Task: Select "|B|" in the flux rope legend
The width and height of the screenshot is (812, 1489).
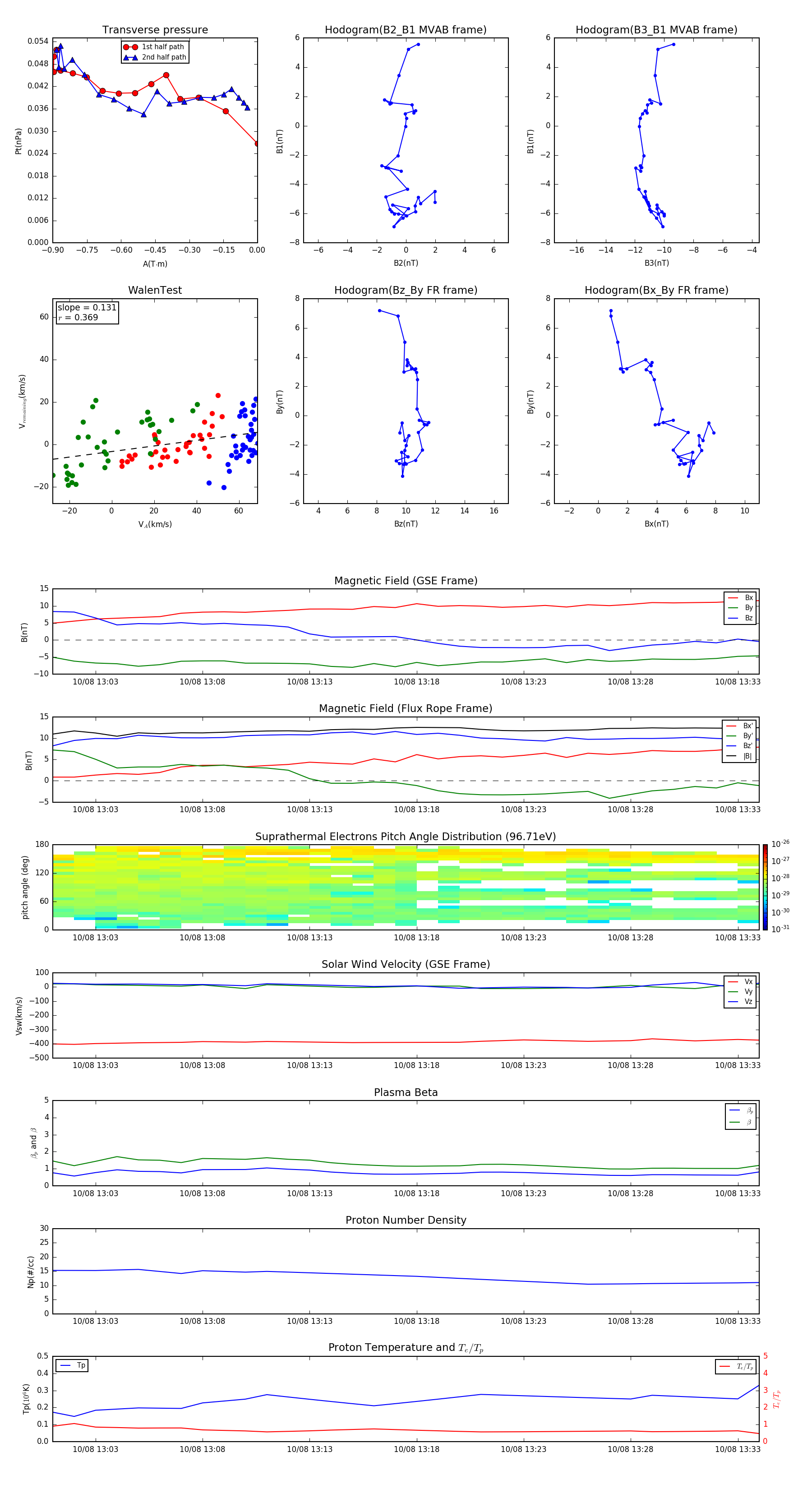Action: 739,756
